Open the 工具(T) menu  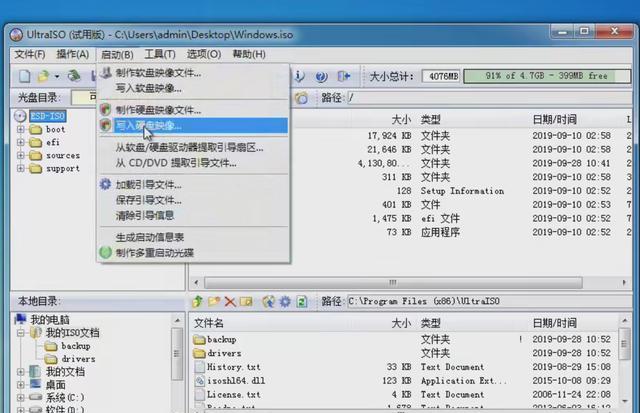pyautogui.click(x=160, y=54)
